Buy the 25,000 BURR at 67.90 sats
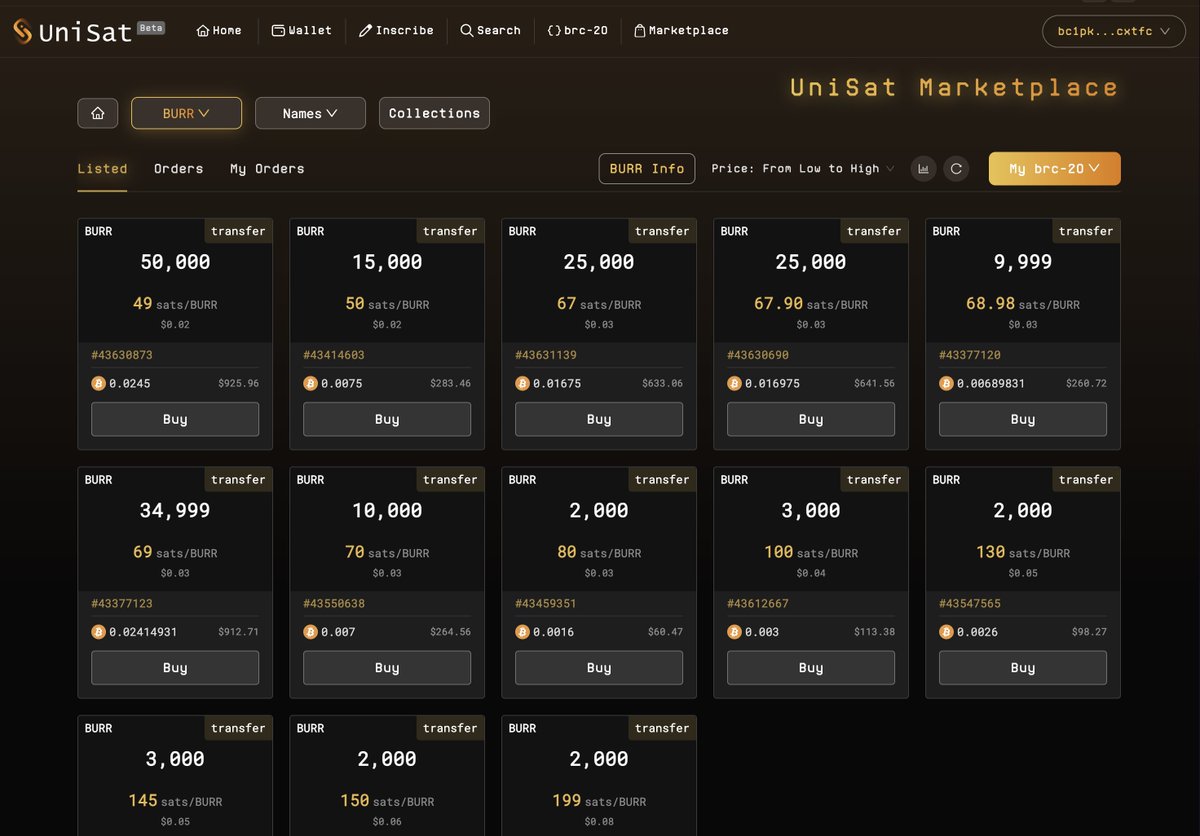Image resolution: width=1200 pixels, height=836 pixels. [811, 419]
